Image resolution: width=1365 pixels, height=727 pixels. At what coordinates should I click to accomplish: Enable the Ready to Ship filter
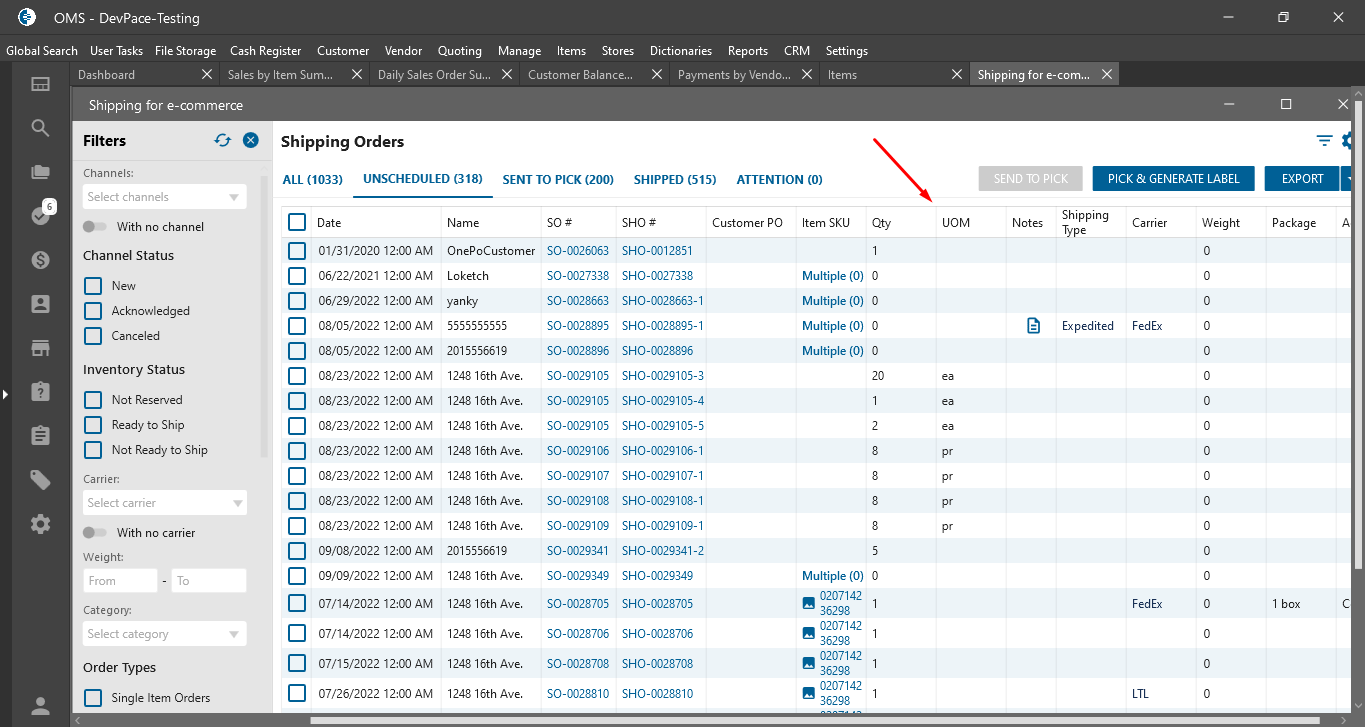[93, 425]
